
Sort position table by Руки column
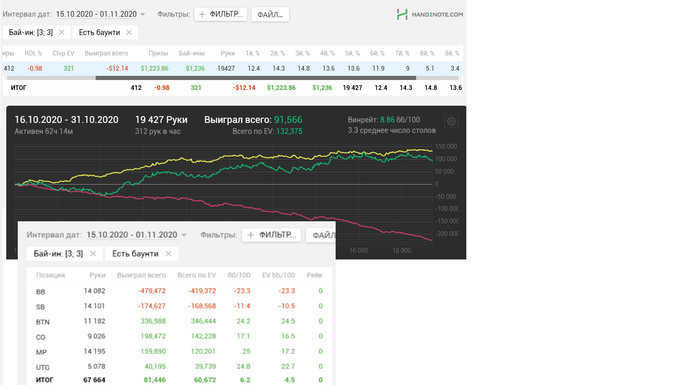(x=97, y=275)
